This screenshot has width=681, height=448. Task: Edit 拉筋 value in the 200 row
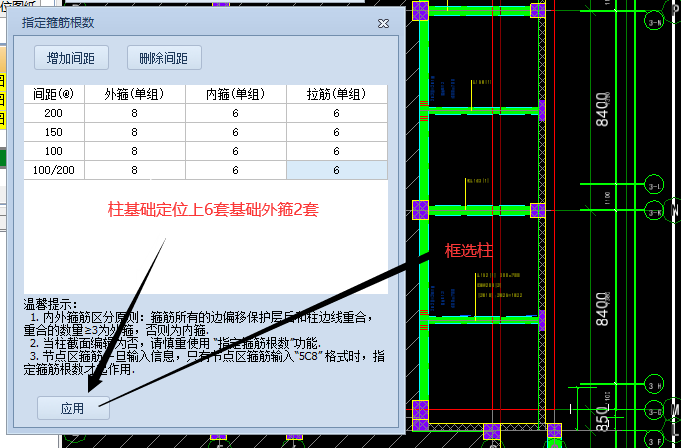337,113
